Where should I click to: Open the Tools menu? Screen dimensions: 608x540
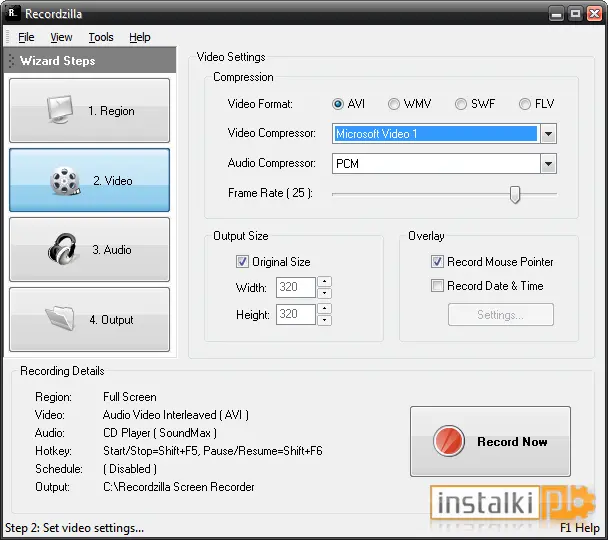[x=101, y=37]
